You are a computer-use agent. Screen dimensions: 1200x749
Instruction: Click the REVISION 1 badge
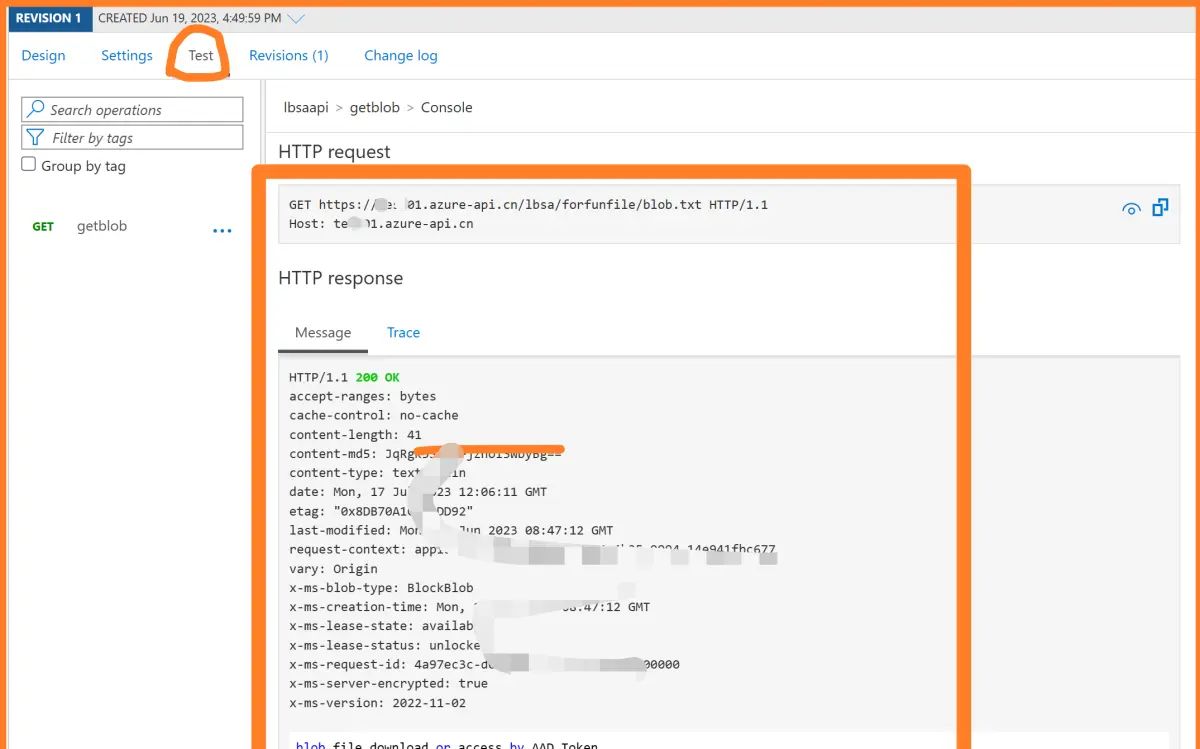tap(48, 18)
